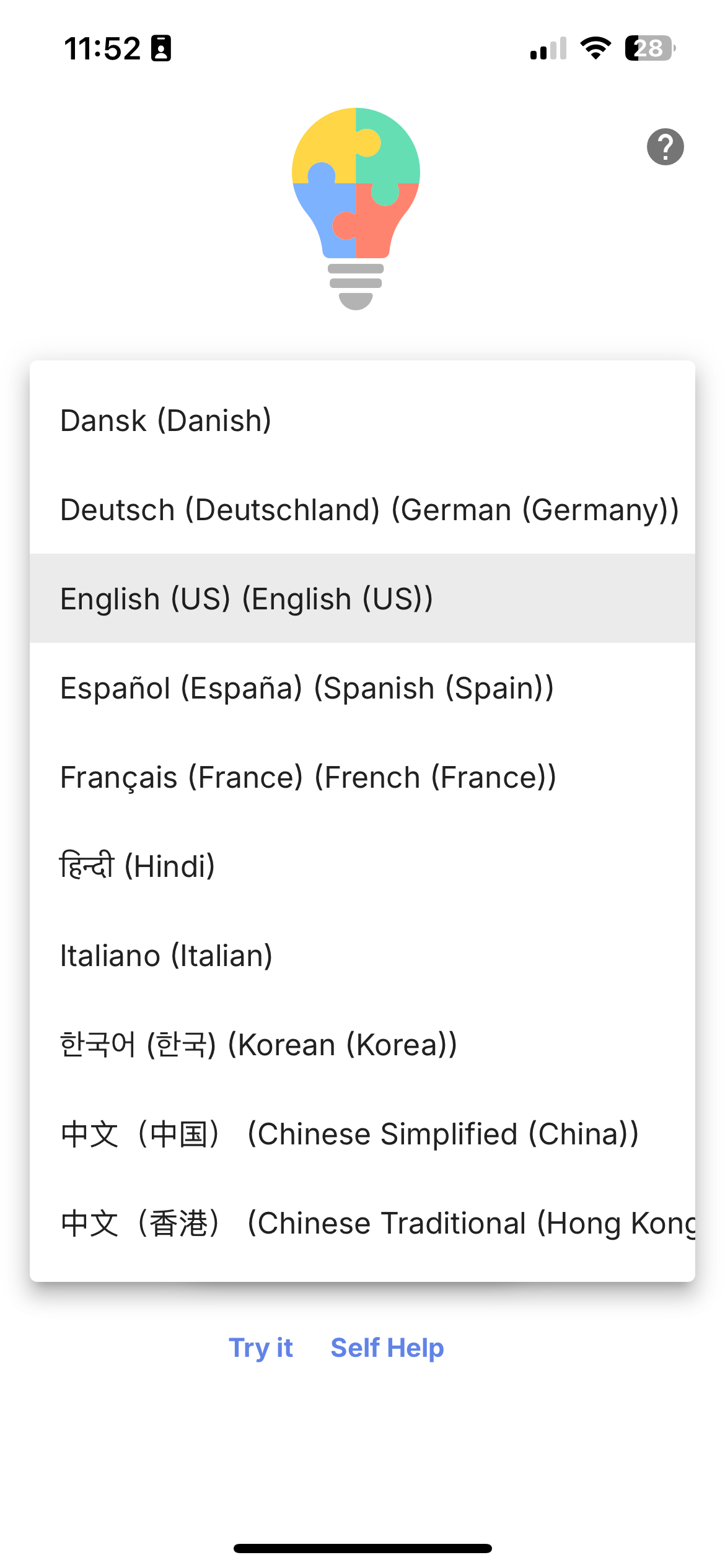This screenshot has width=725, height=1568.
Task: Tap the clock showing 11:52
Action: [x=103, y=48]
